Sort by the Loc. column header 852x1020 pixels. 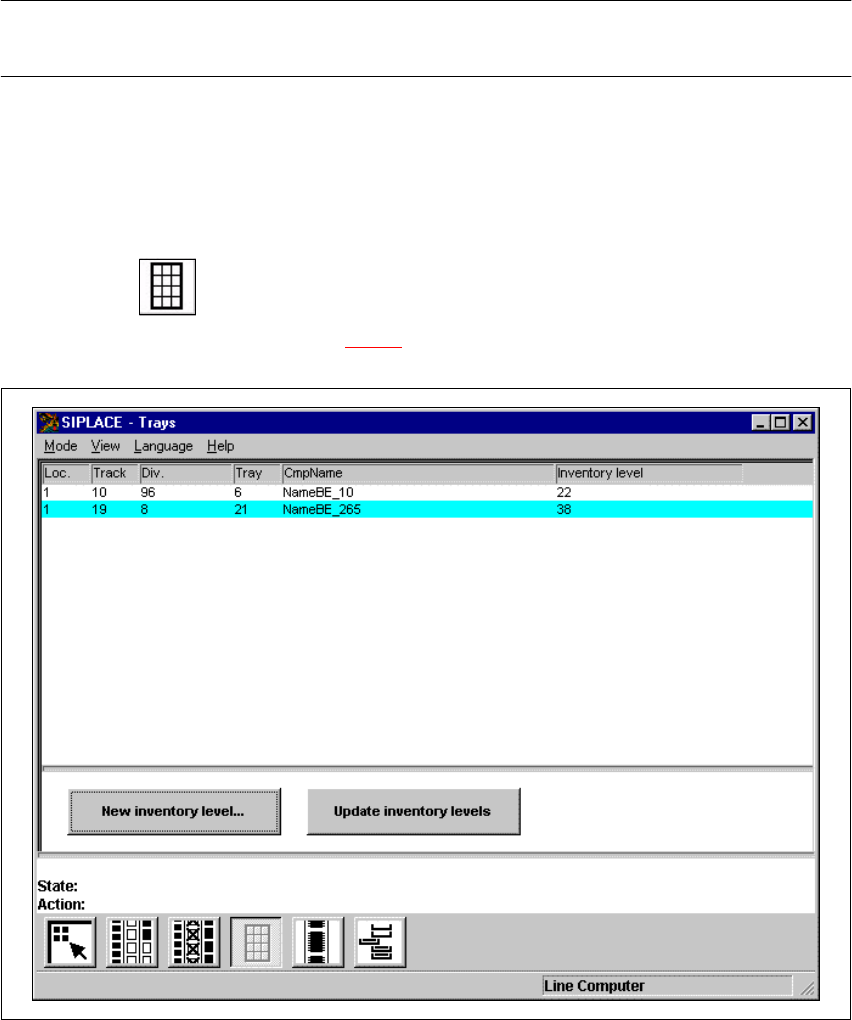click(x=66, y=473)
